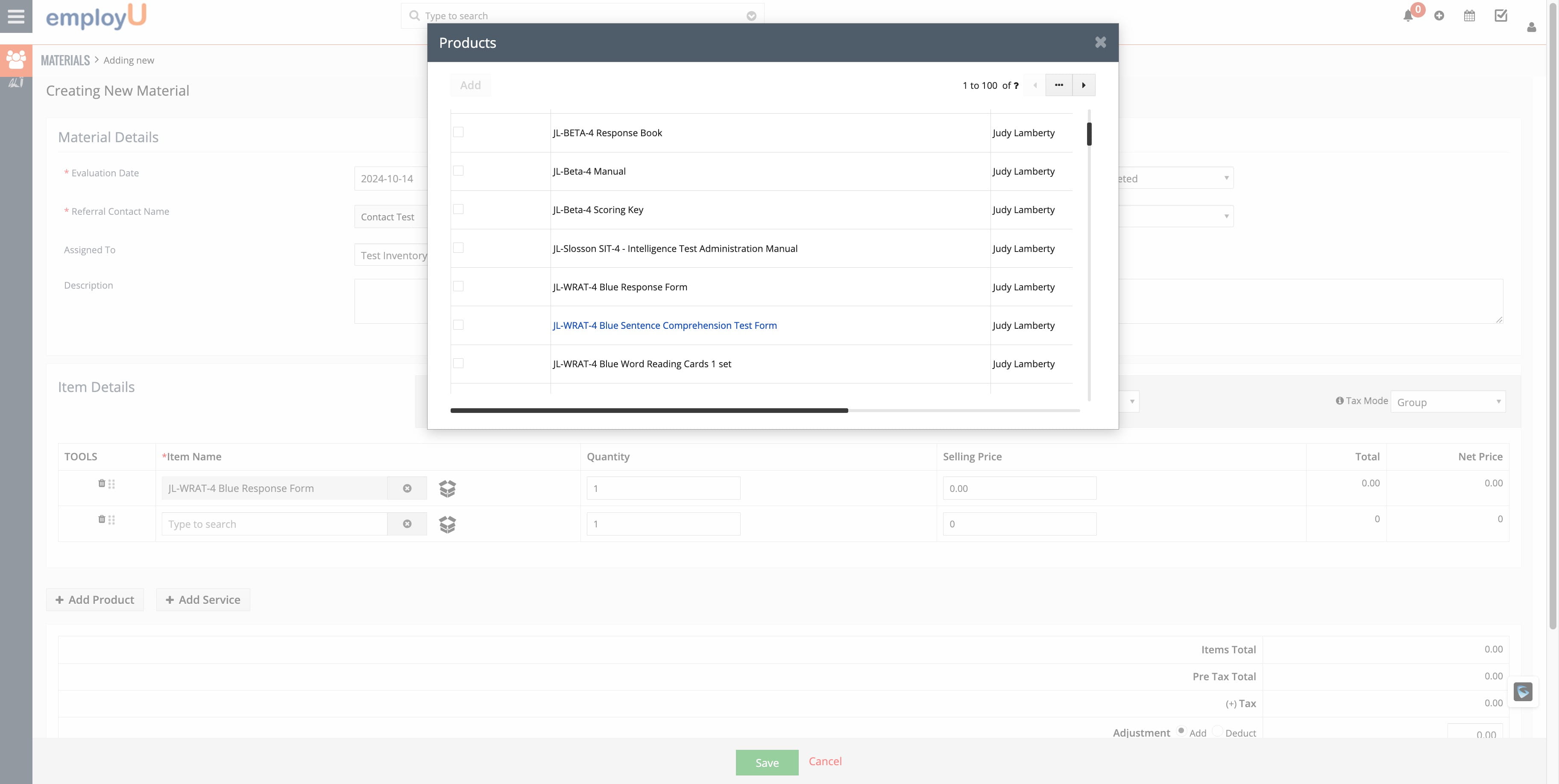Open the notifications bell
The image size is (1559, 784).
(x=1408, y=16)
